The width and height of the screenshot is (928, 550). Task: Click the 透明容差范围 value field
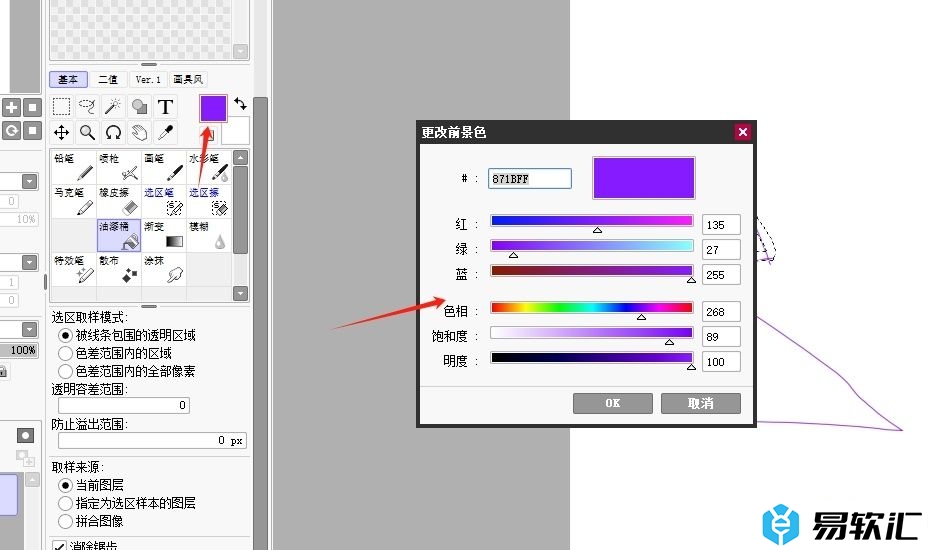point(124,405)
